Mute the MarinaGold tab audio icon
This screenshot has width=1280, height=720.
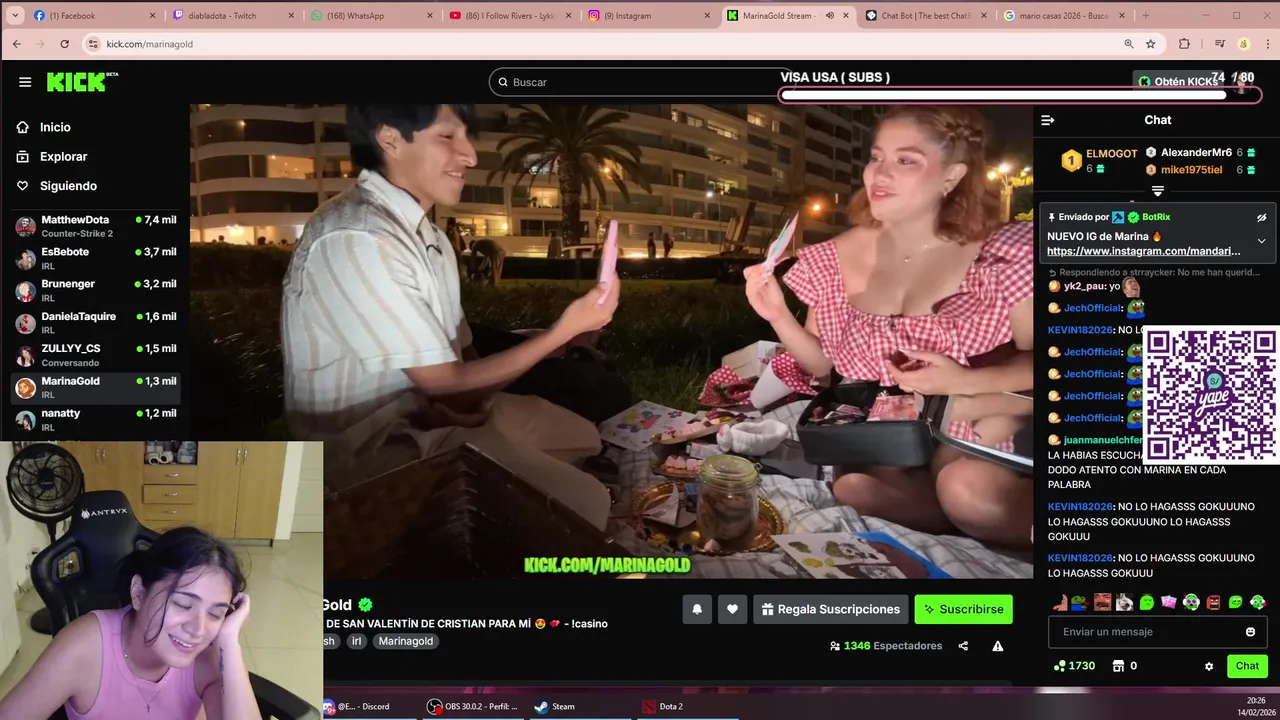click(x=829, y=16)
